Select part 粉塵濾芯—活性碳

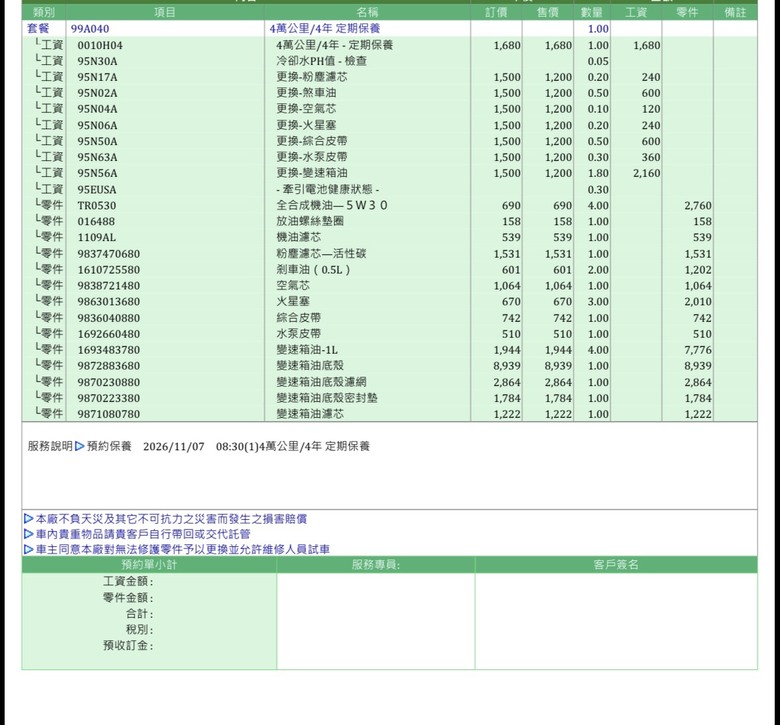coord(321,254)
